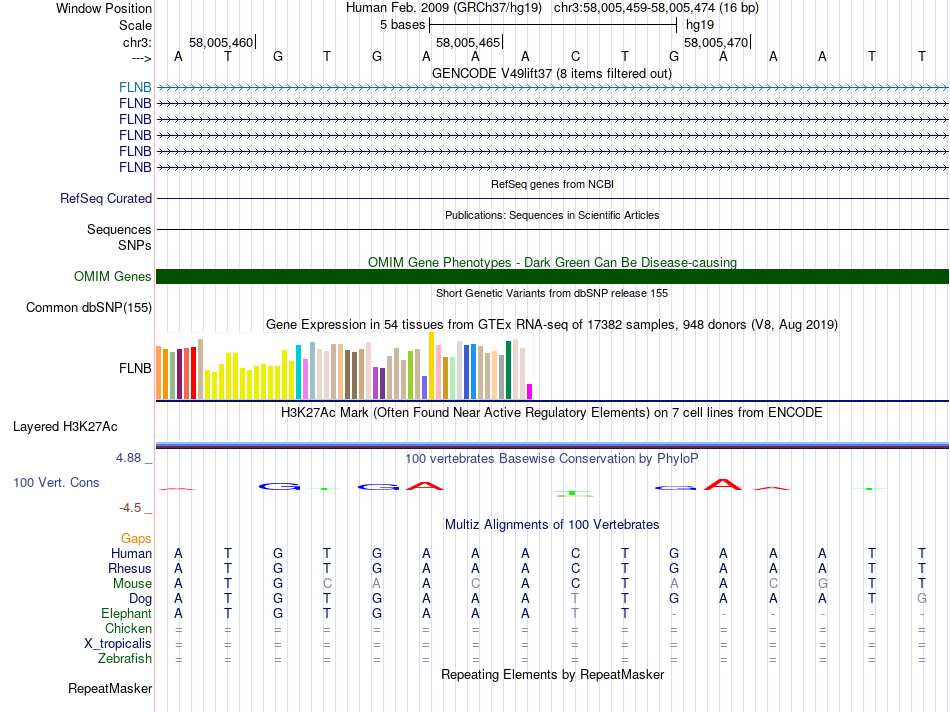Image resolution: width=950 pixels, height=712 pixels.
Task: Open Gene Expression in 54 tissues title
Action: (x=552, y=324)
